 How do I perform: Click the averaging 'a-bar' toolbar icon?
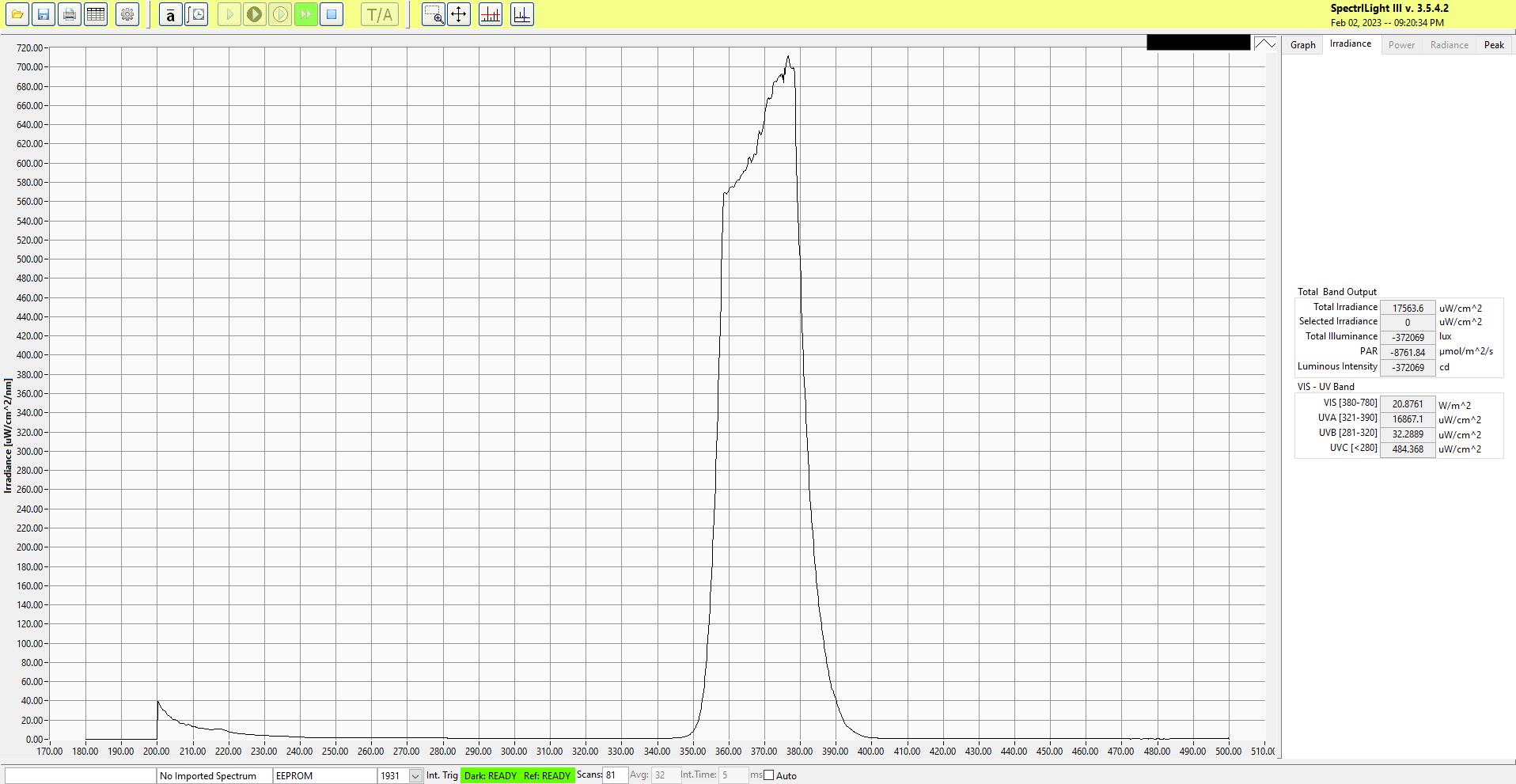171,14
